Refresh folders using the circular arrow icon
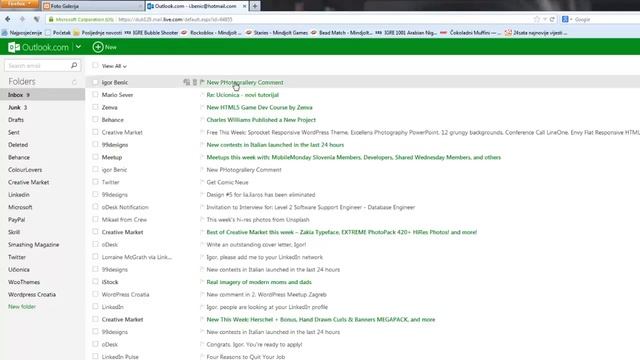This screenshot has height=360, width=640. (74, 82)
